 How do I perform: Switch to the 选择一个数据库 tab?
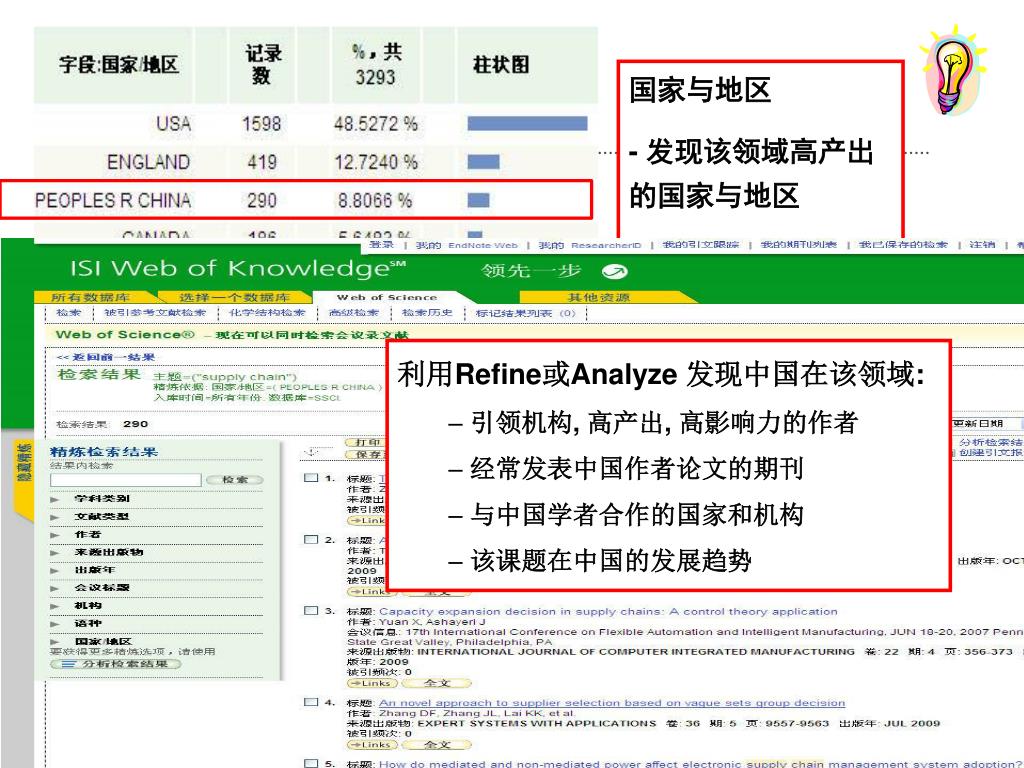coord(235,297)
